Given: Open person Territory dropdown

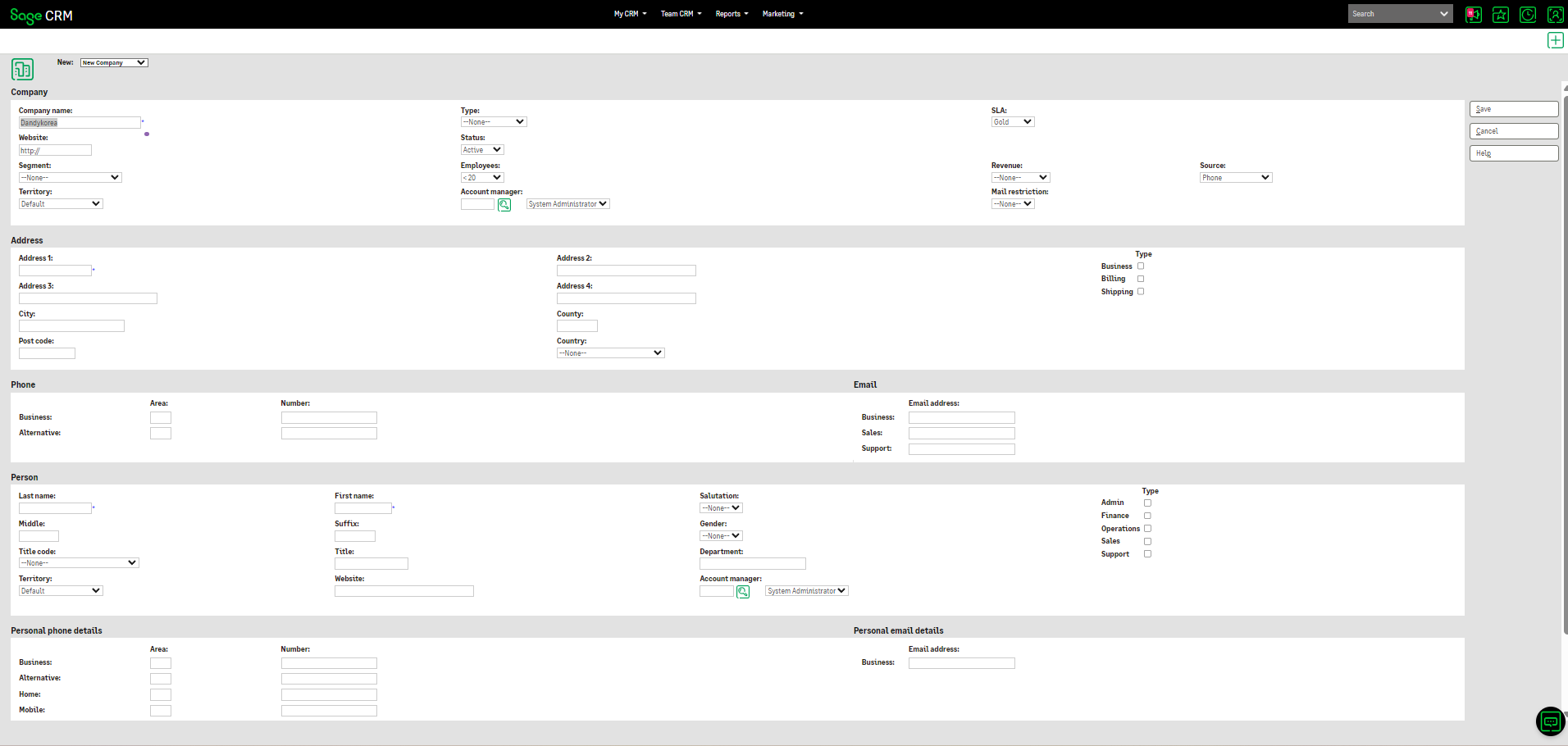Looking at the screenshot, I should (61, 590).
